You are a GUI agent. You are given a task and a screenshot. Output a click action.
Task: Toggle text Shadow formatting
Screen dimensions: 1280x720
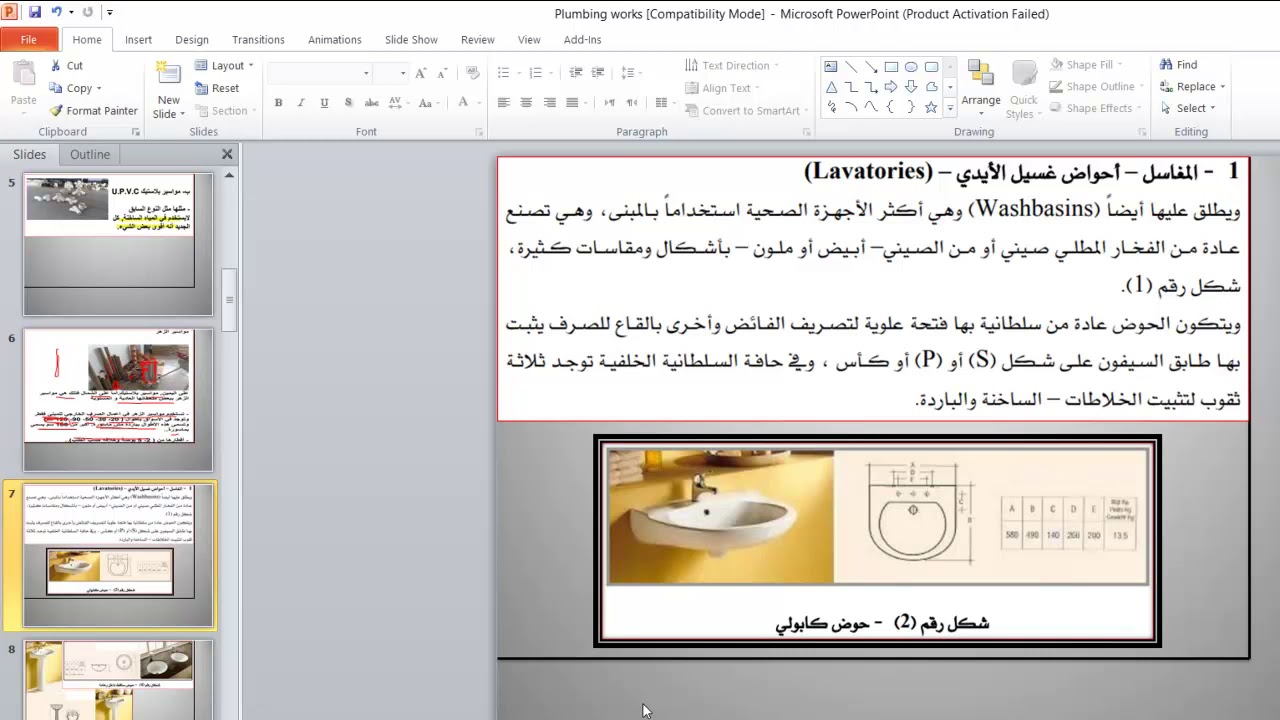pyautogui.click(x=348, y=103)
